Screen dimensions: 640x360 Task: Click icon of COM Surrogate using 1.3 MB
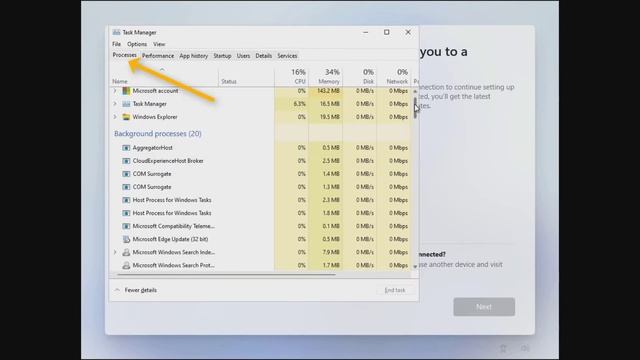pos(126,187)
